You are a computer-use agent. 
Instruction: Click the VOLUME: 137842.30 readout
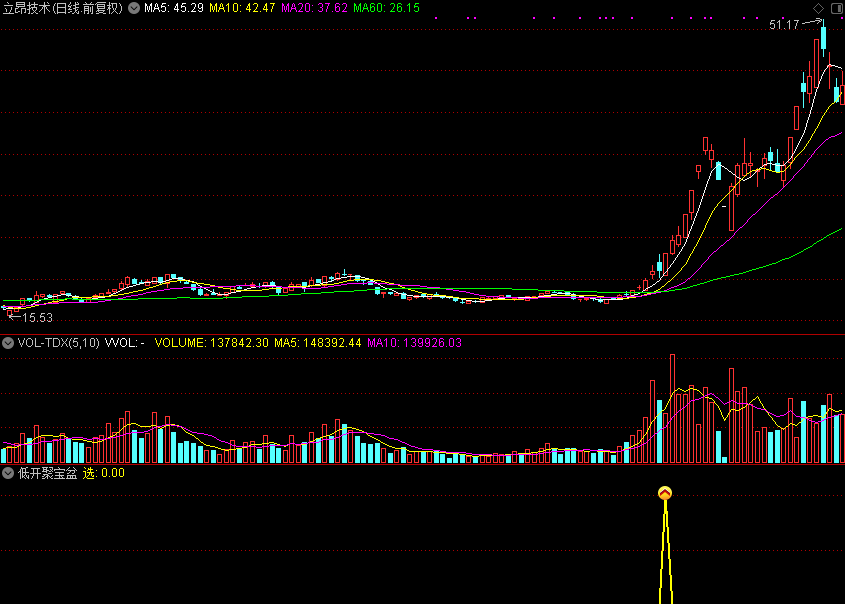[211, 343]
